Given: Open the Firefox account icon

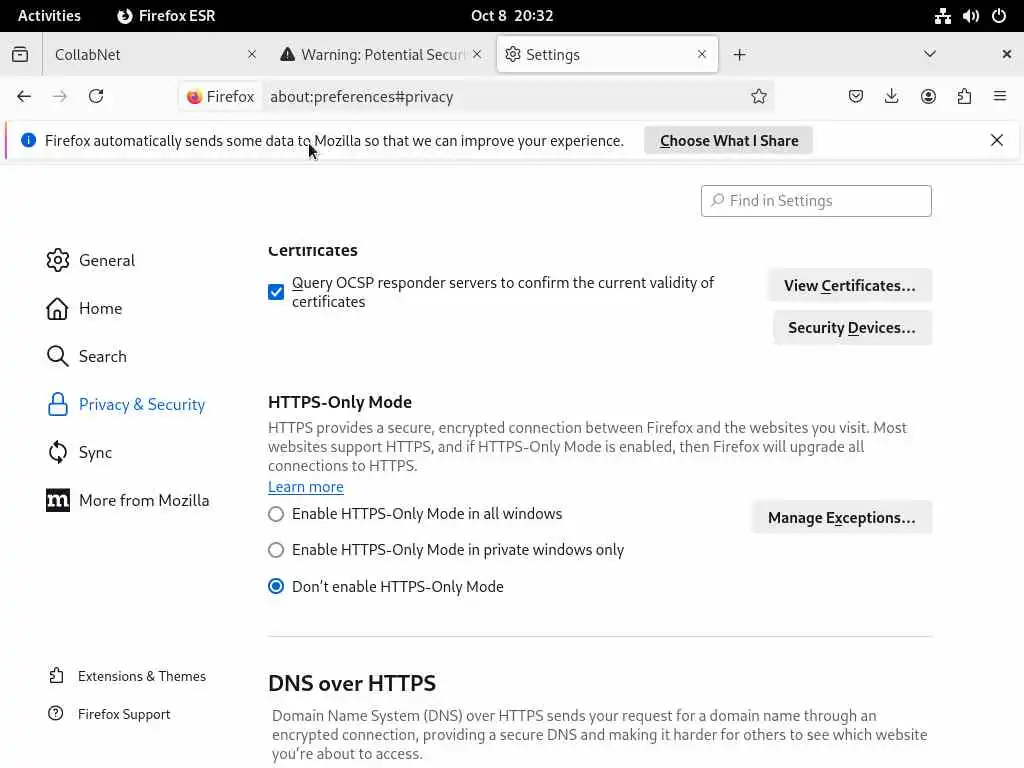Looking at the screenshot, I should coord(928,96).
